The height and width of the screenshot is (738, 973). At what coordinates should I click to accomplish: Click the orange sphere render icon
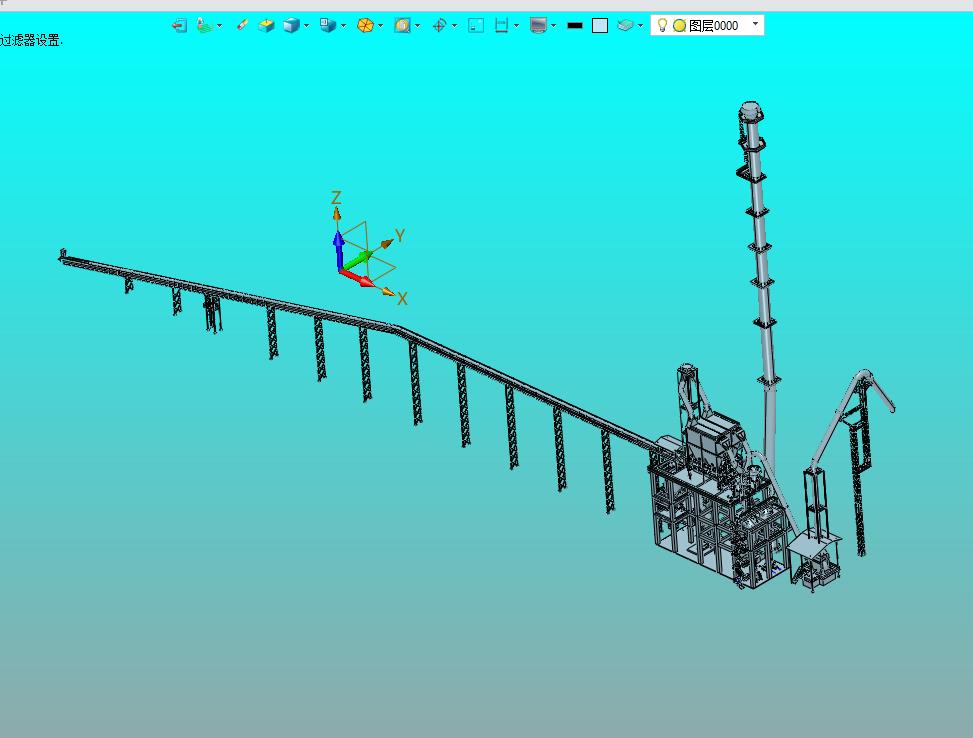(365, 25)
